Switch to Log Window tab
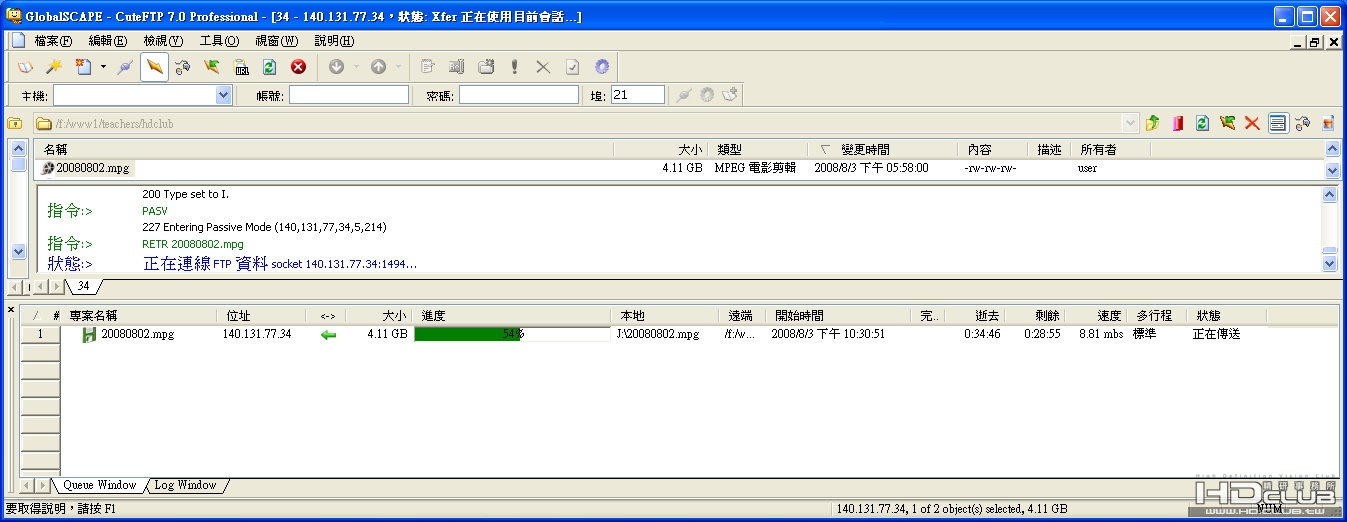Image resolution: width=1347 pixels, height=522 pixels. click(185, 485)
